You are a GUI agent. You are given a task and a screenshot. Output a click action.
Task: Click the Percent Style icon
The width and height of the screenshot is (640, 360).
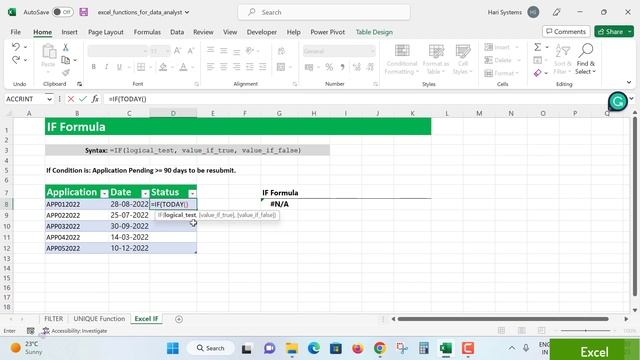[329, 67]
